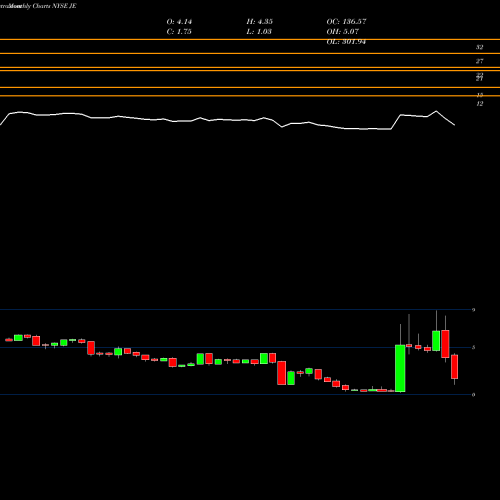
Task: Select the OC: 136.57 reading
Action: click(346, 22)
